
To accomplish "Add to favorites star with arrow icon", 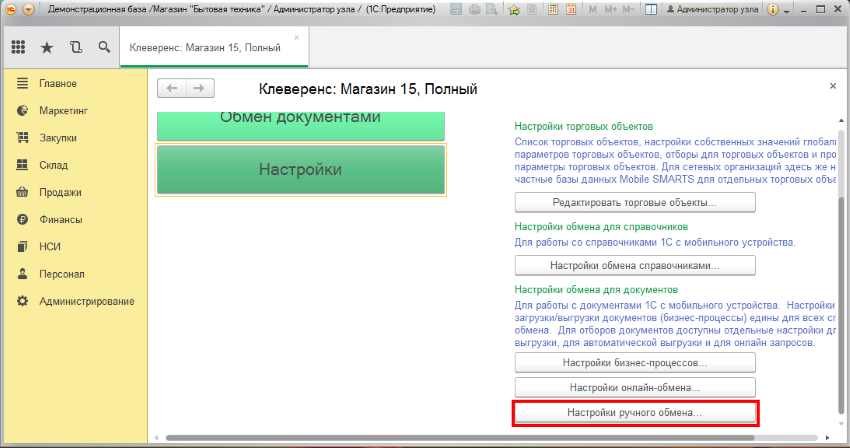I will click(514, 9).
